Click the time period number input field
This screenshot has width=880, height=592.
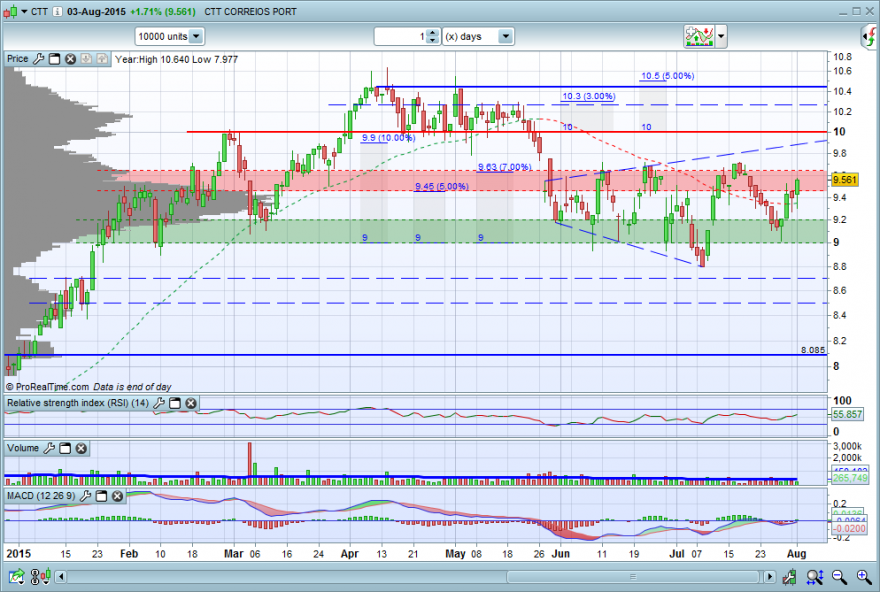(x=401, y=36)
